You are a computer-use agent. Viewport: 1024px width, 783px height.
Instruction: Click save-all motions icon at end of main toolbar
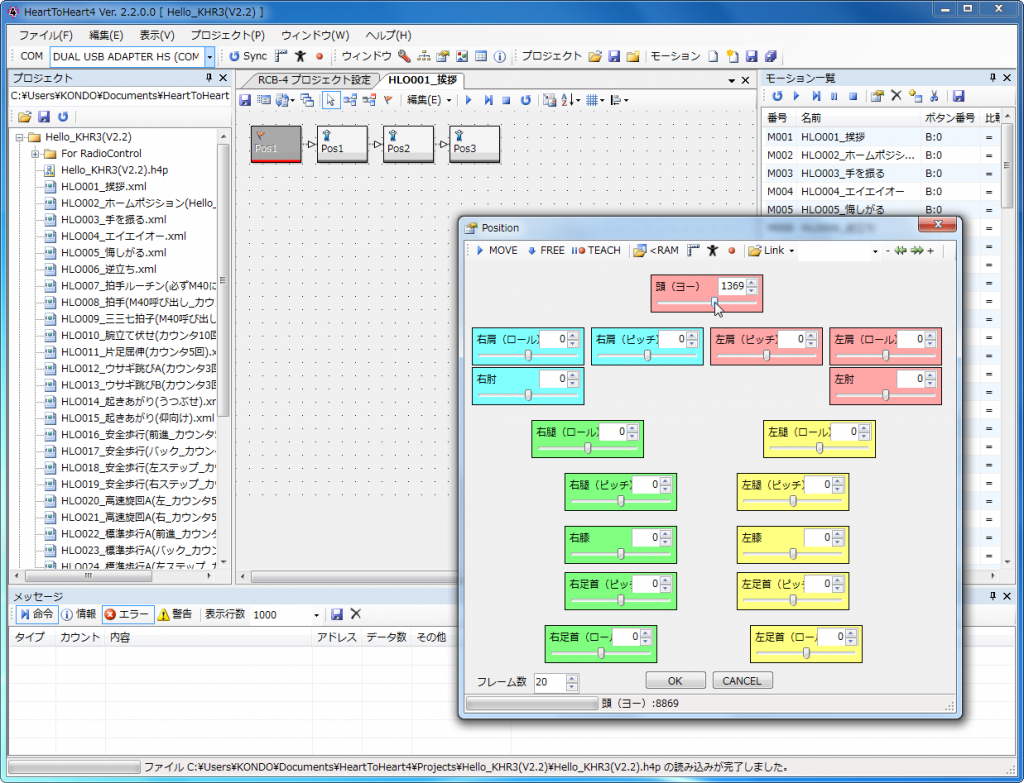[771, 56]
